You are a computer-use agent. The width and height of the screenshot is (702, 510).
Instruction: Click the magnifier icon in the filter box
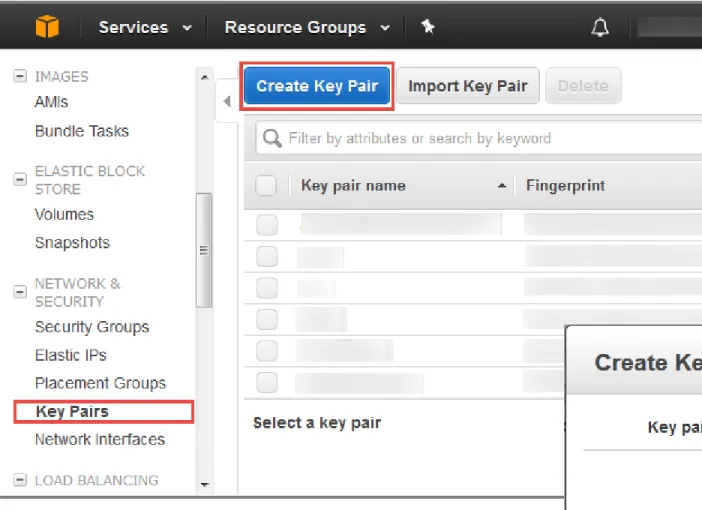coord(272,138)
